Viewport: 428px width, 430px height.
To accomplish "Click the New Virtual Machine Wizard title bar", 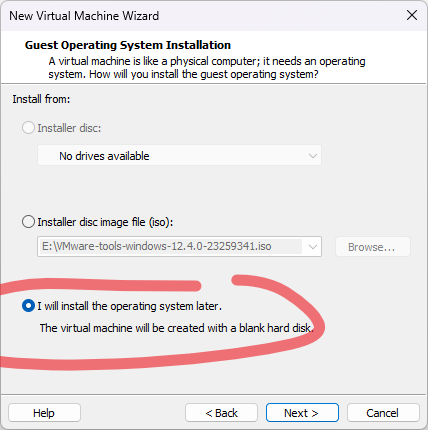I will 200,16.
